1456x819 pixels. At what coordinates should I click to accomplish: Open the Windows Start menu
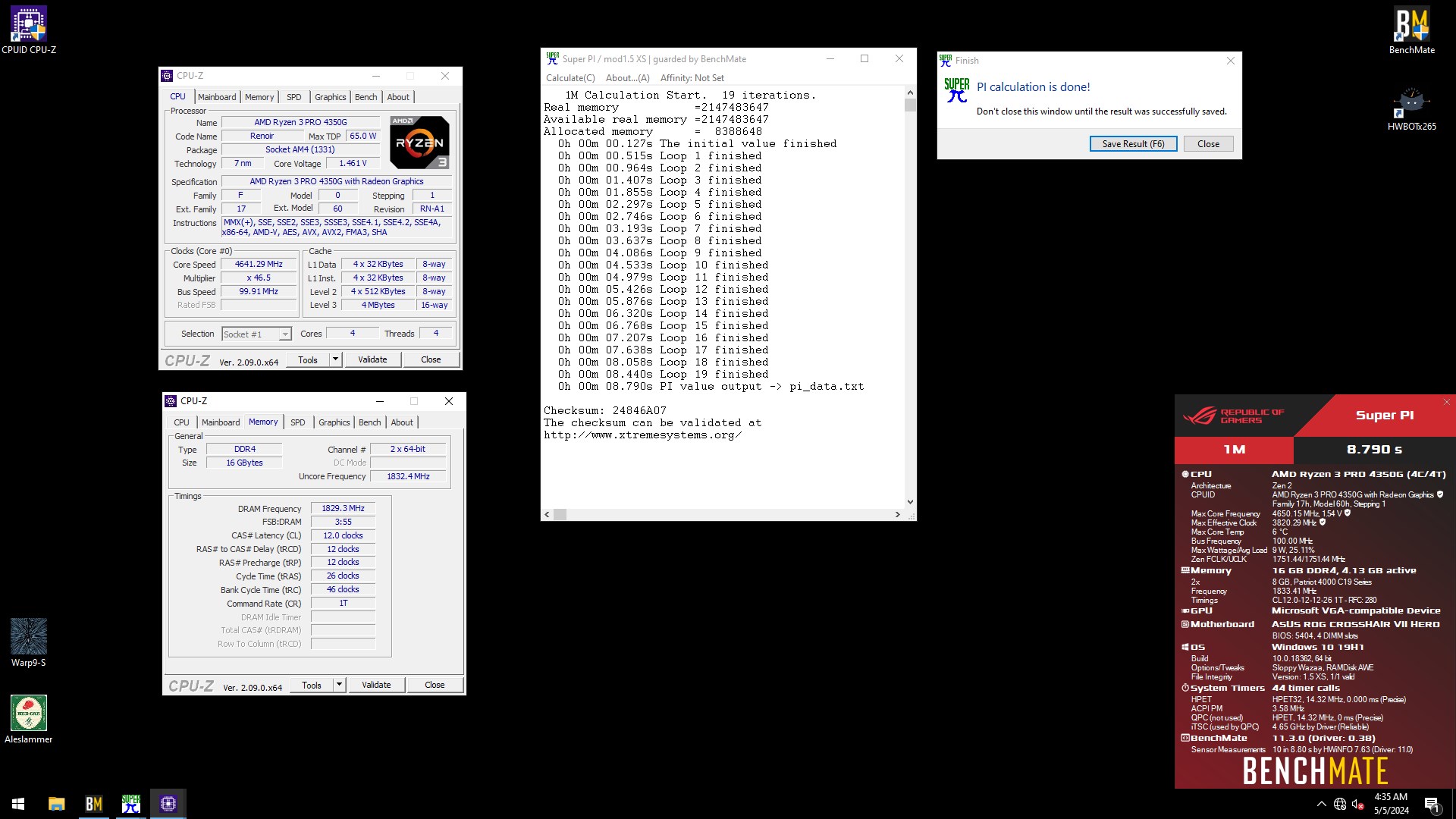(x=18, y=803)
